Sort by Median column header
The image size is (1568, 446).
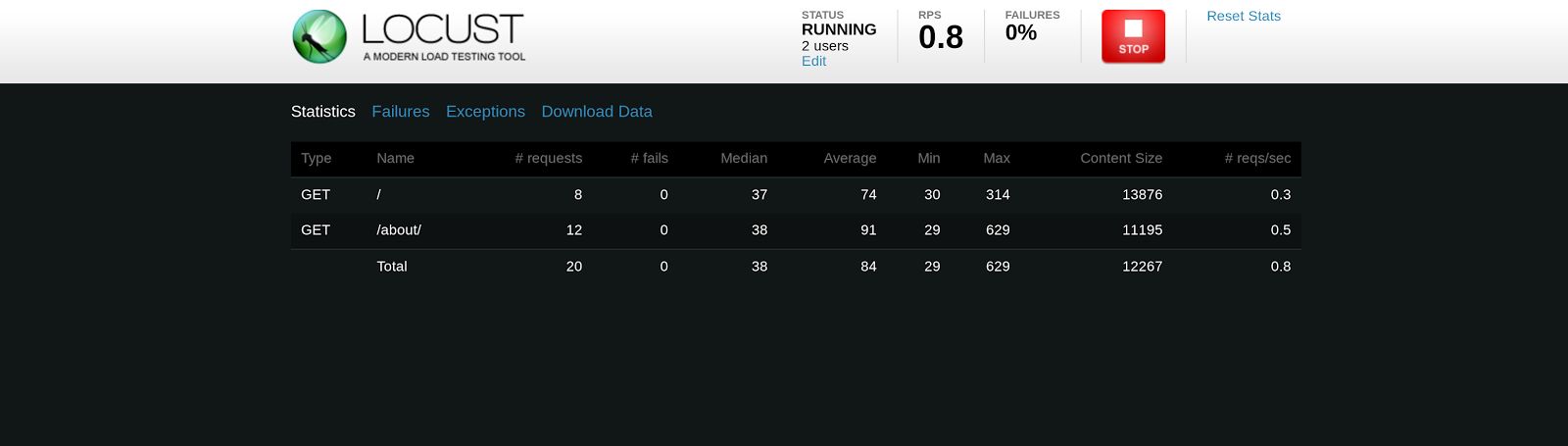tap(743, 158)
